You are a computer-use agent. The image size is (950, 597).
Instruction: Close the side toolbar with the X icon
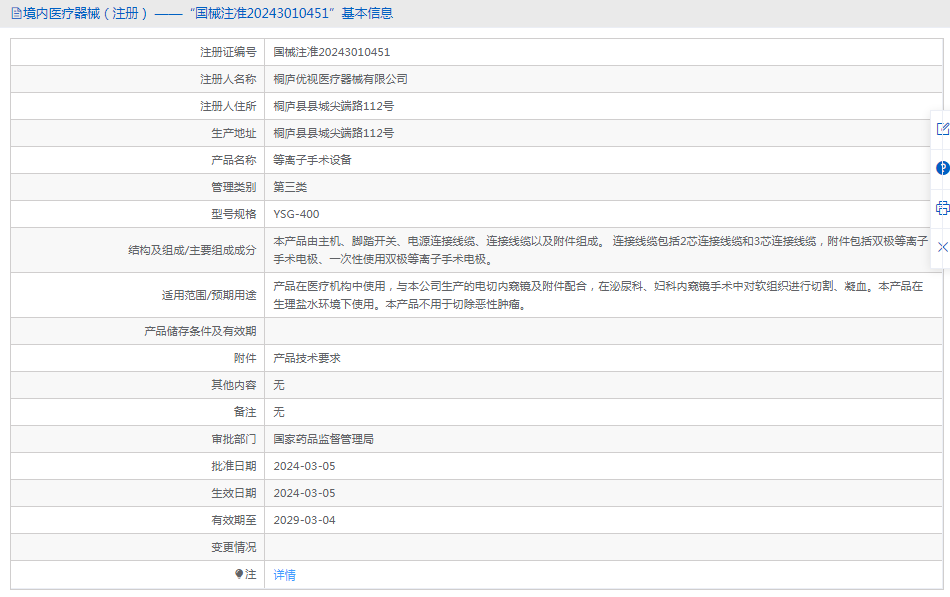(943, 247)
